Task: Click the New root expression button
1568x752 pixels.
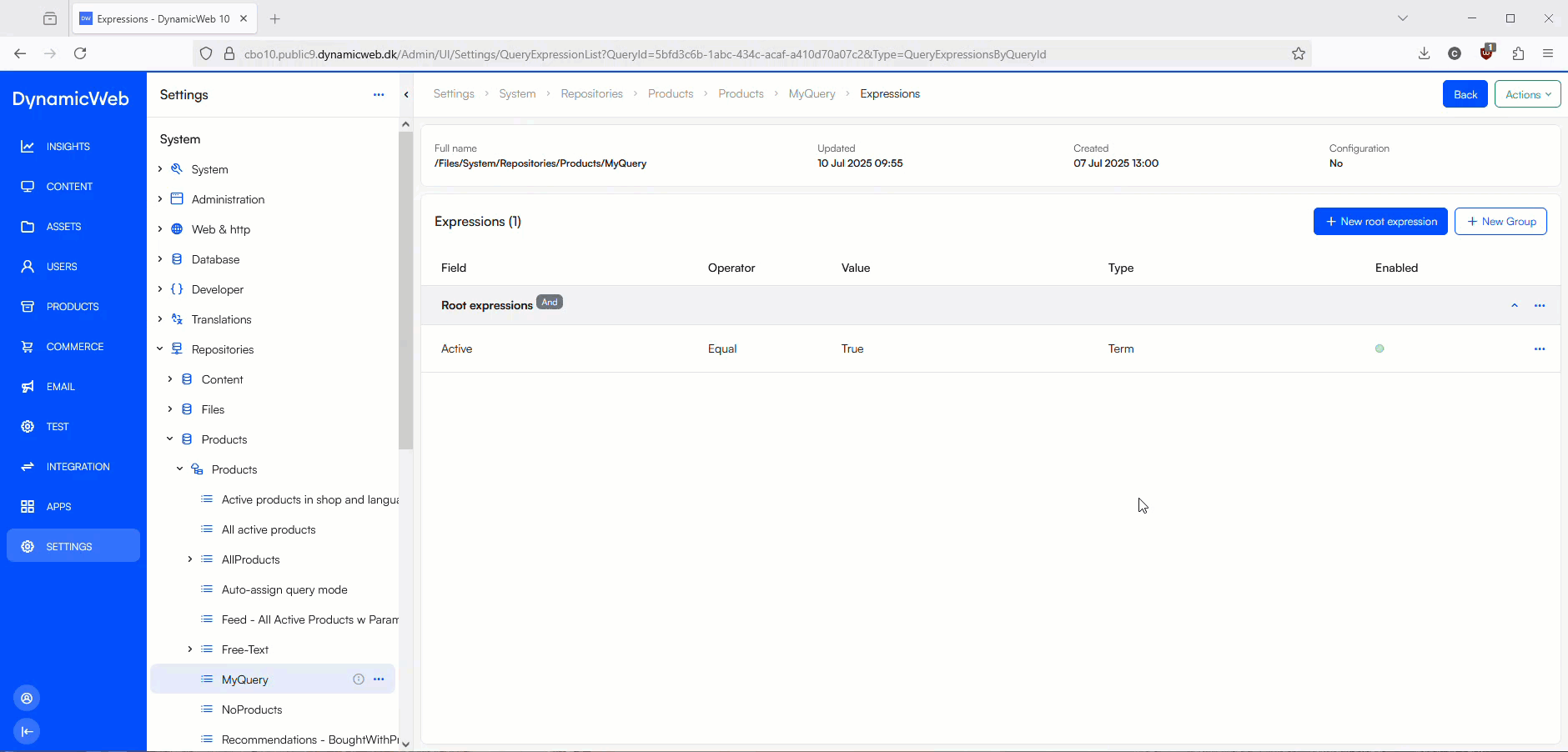Action: point(1380,222)
